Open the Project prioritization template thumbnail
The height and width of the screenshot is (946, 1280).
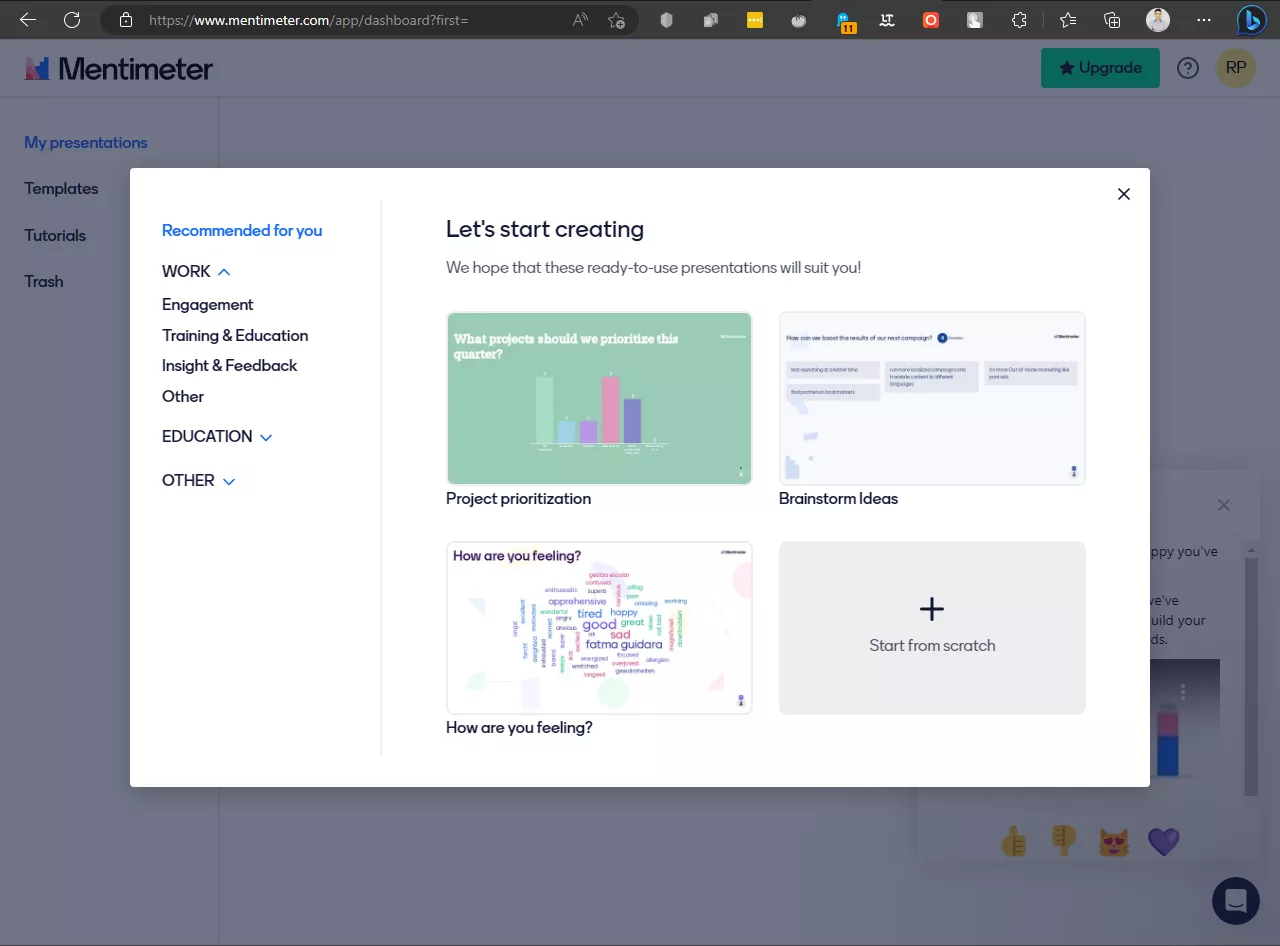click(599, 398)
